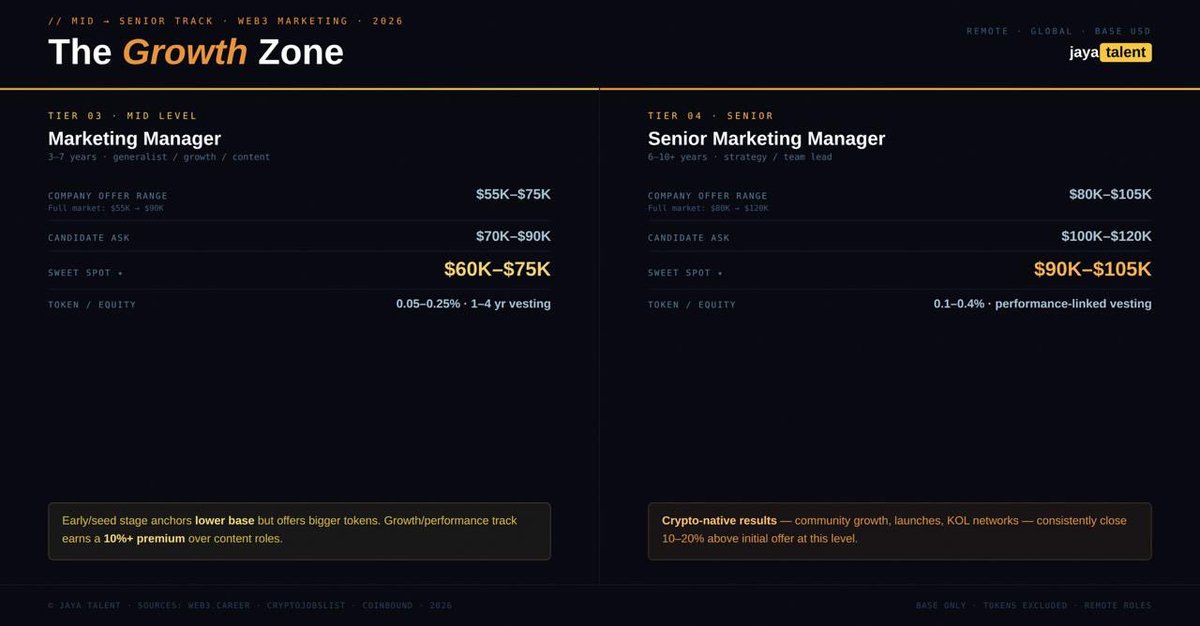Click the '$100K–$120K' candidate ask value

point(1106,236)
